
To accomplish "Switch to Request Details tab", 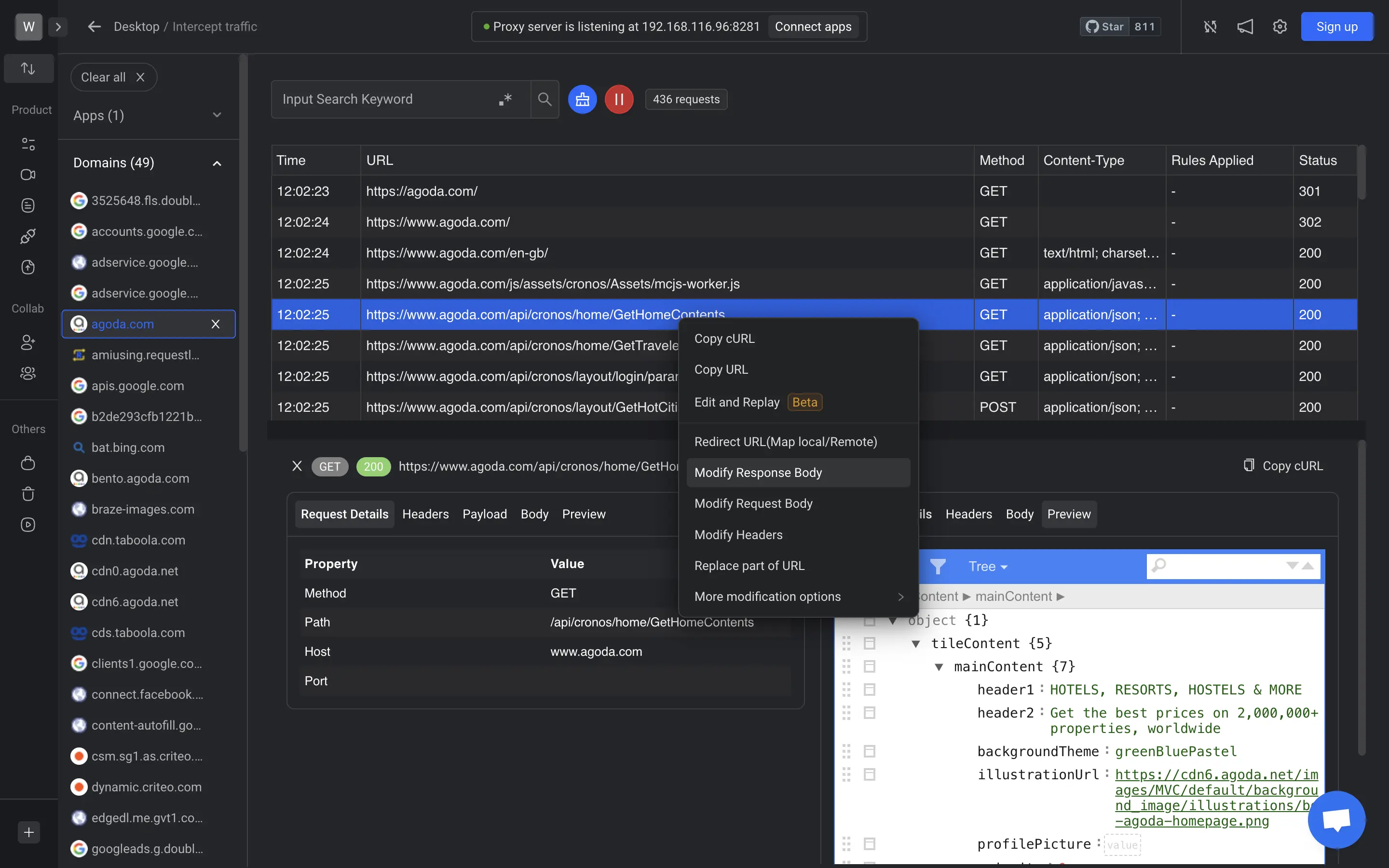I will pyautogui.click(x=344, y=514).
